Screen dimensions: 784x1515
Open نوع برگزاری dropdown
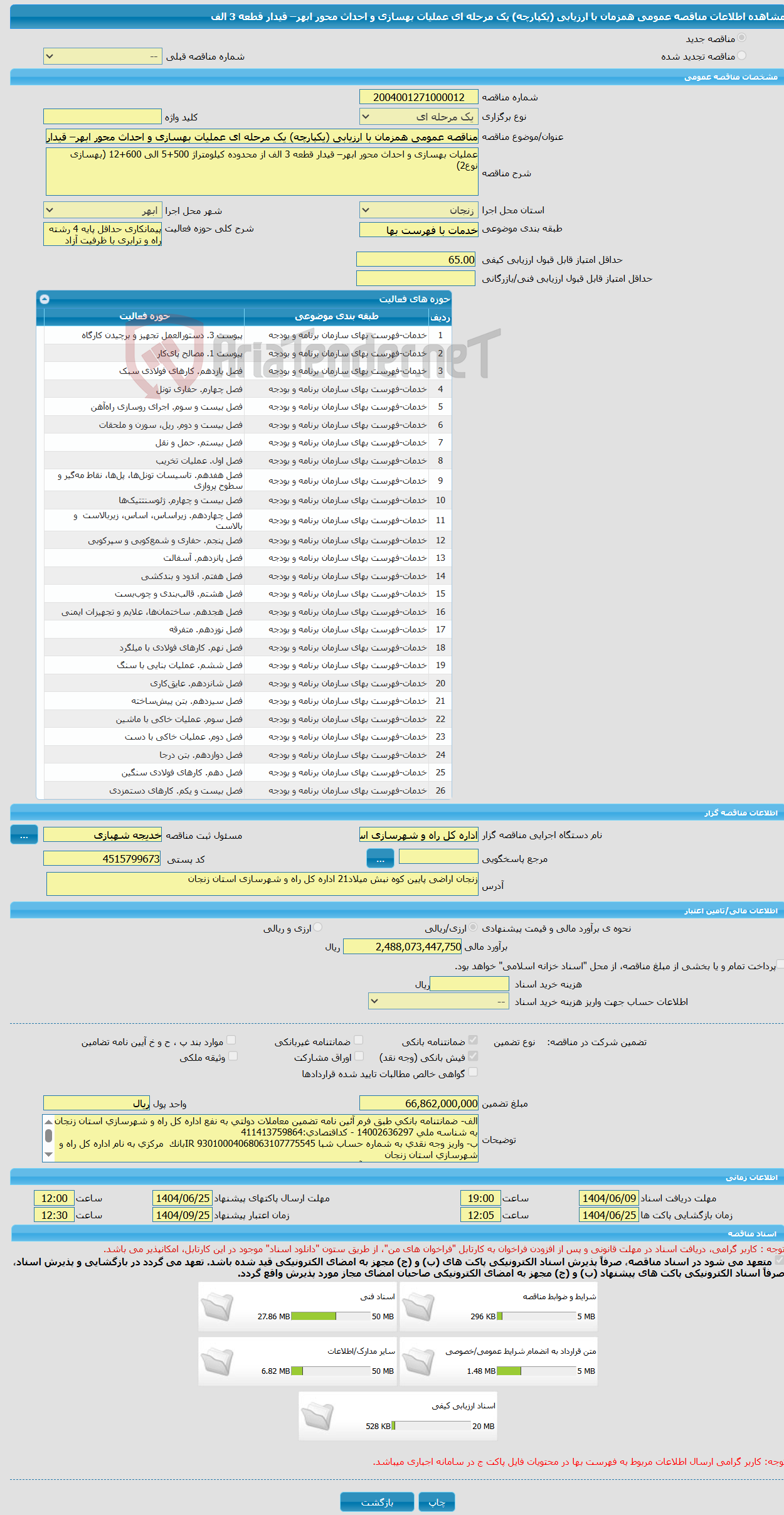click(x=419, y=117)
